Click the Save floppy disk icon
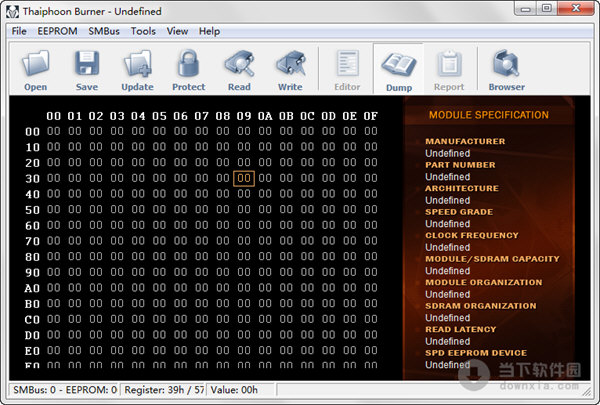This screenshot has width=600, height=405. point(87,64)
